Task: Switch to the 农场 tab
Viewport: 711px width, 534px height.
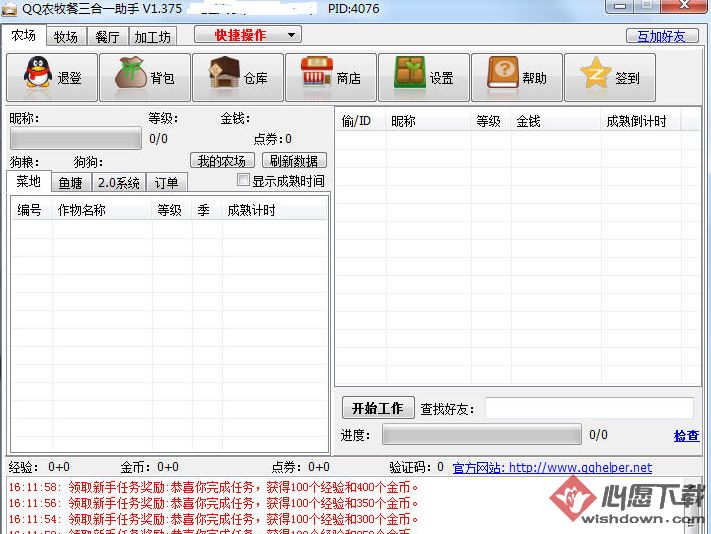Action: [24, 35]
